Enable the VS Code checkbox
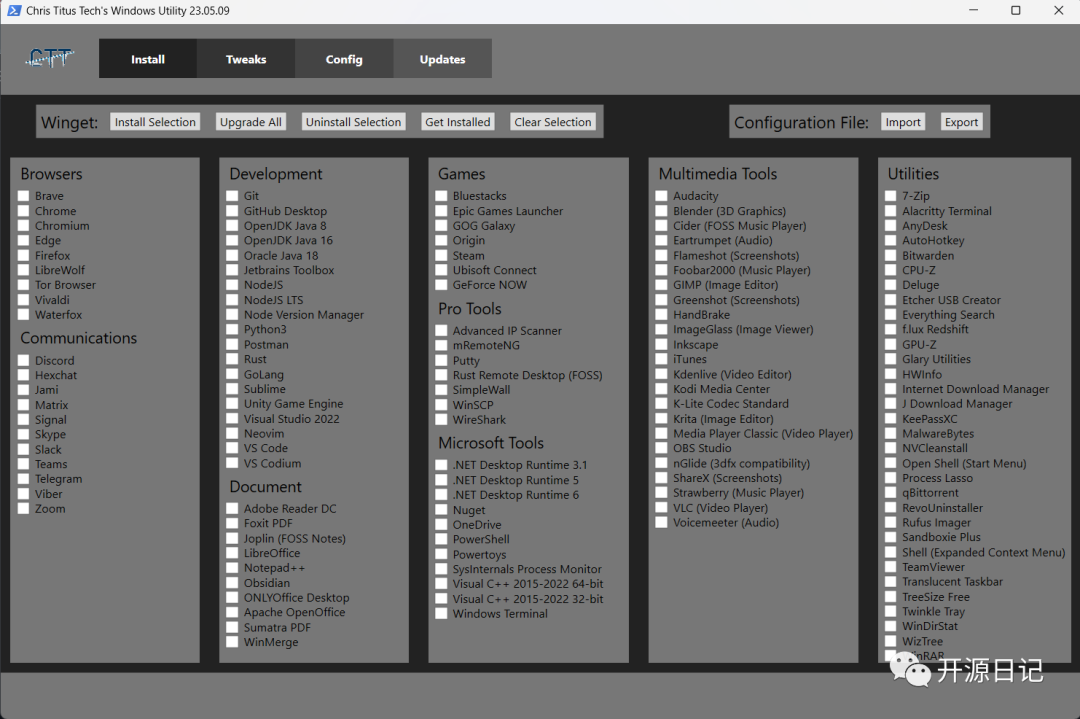Screen dimensions: 1080x719 click(232, 448)
